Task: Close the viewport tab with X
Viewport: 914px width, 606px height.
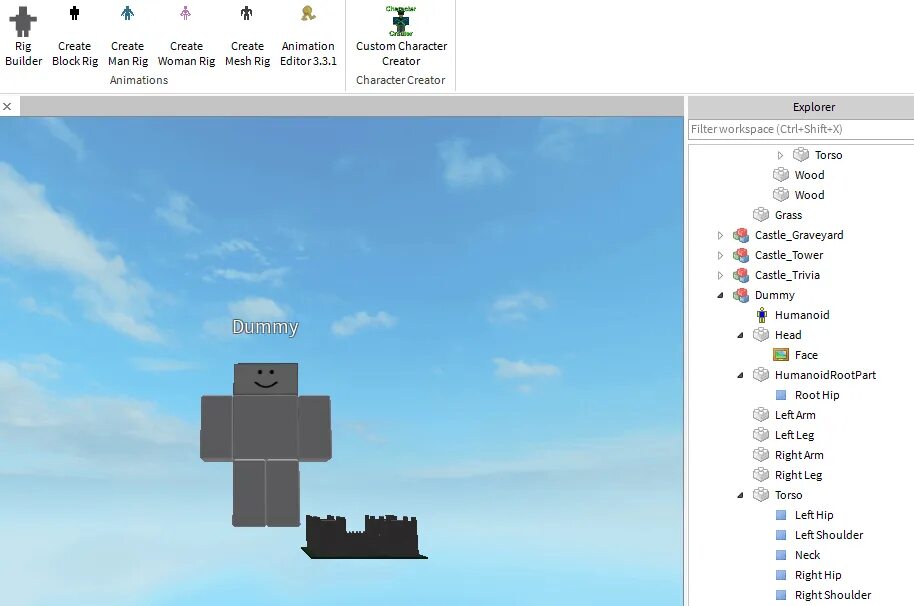Action: [x=7, y=107]
